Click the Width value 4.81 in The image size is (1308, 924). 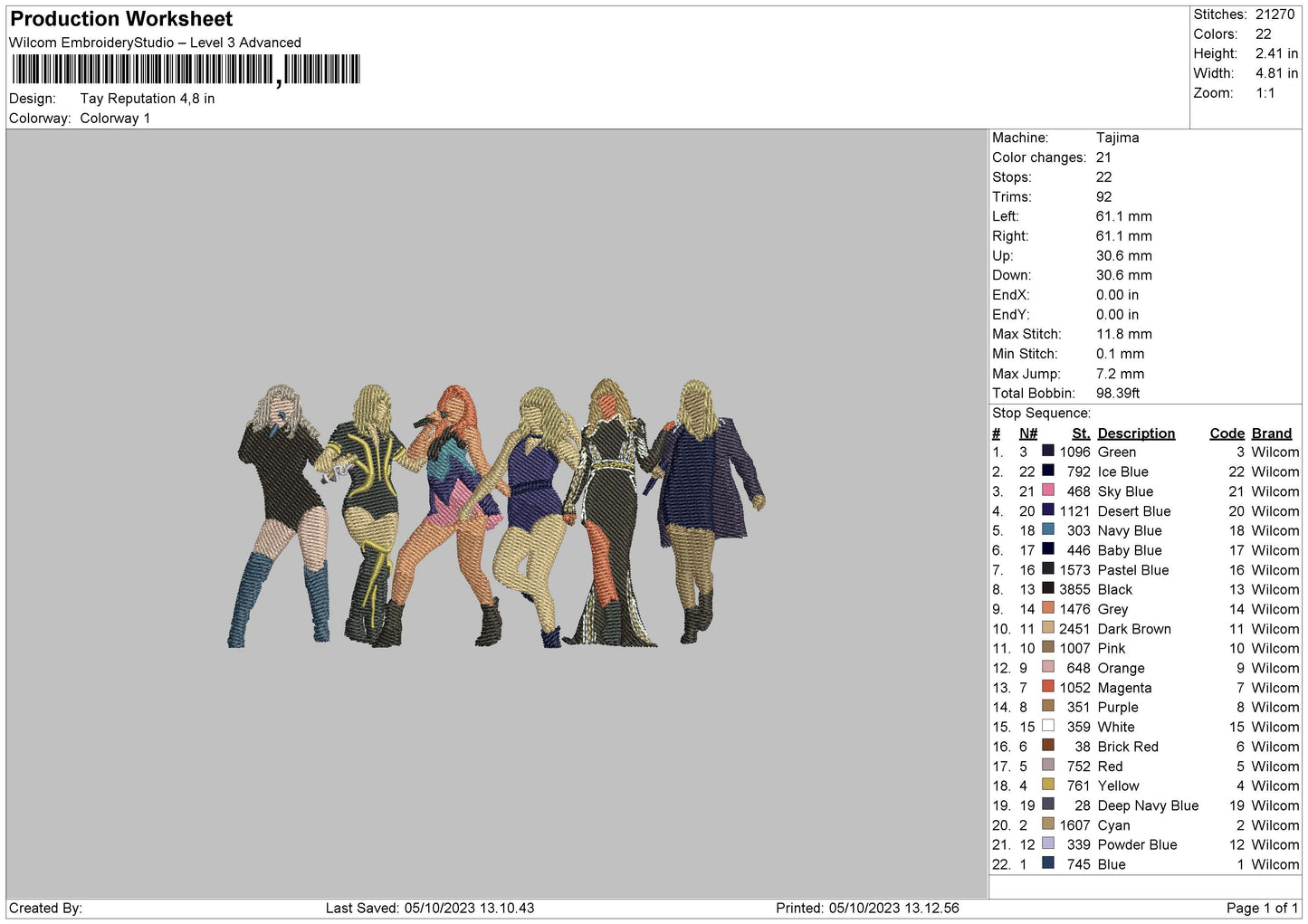point(1276,73)
